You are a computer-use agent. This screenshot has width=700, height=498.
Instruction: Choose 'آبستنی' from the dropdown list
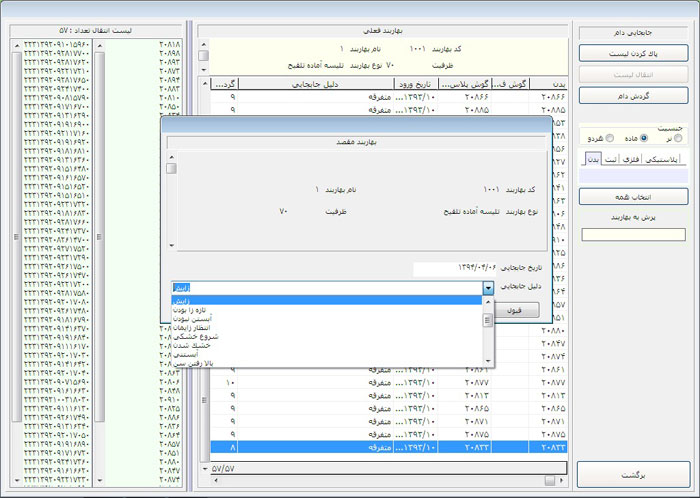tap(327, 355)
